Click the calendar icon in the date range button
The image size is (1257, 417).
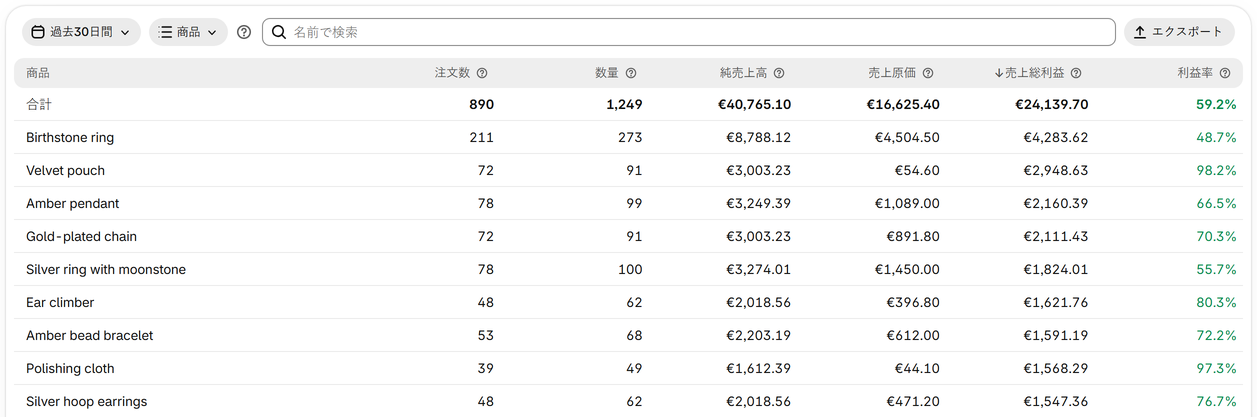pos(38,32)
